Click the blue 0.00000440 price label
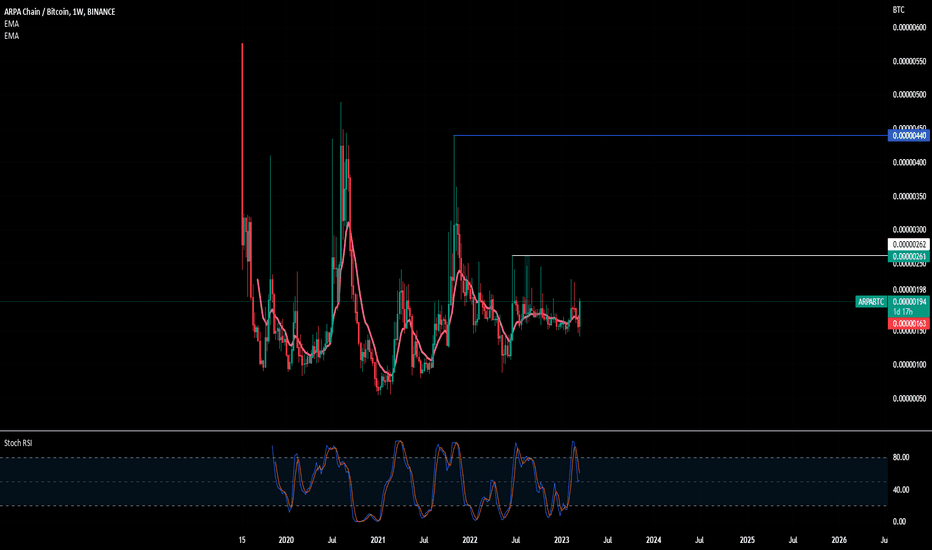932x550 pixels. [x=908, y=136]
